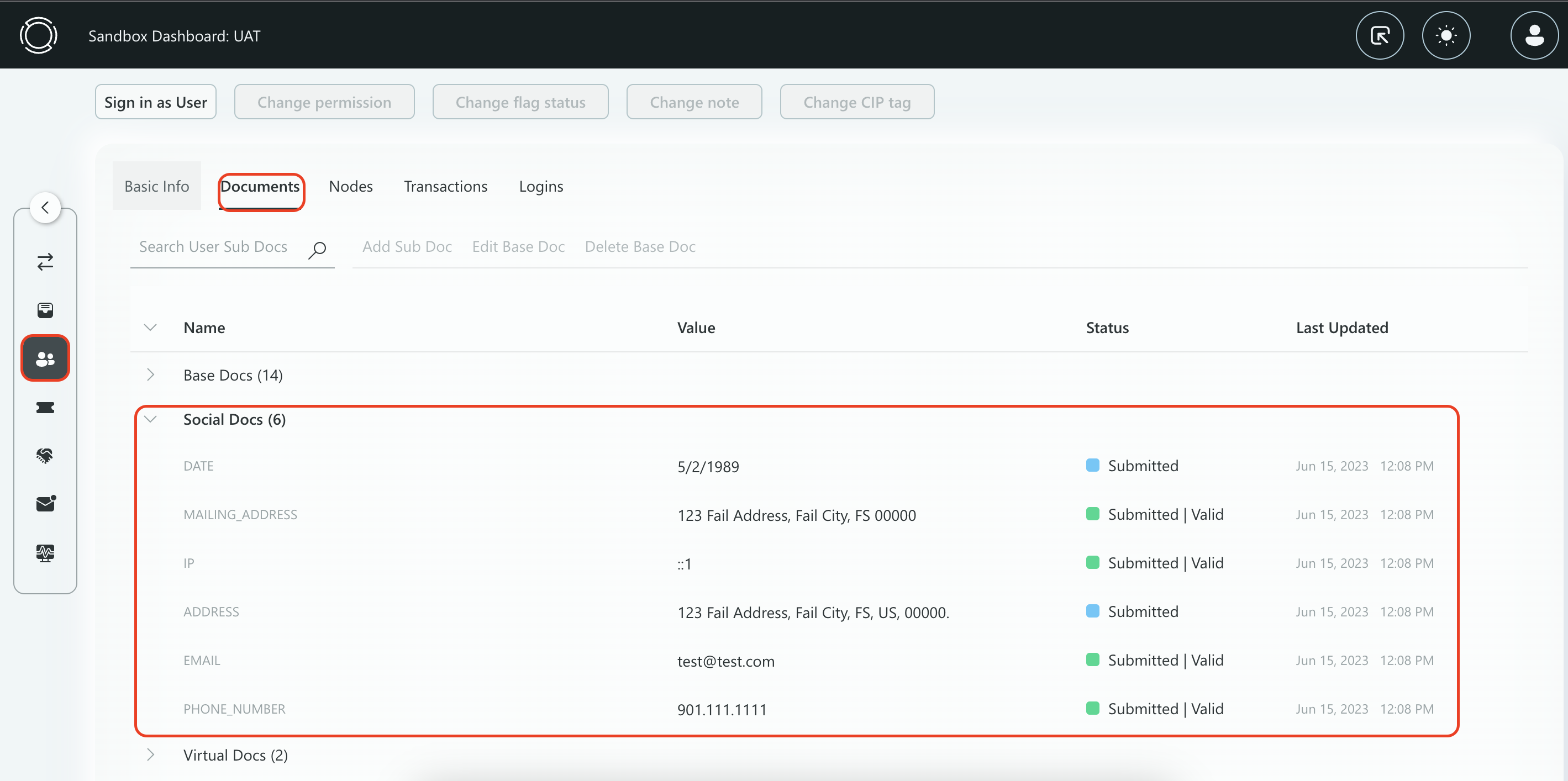Image resolution: width=1568 pixels, height=781 pixels.
Task: Select the MAILING_ADDRESS row name
Action: (x=240, y=514)
